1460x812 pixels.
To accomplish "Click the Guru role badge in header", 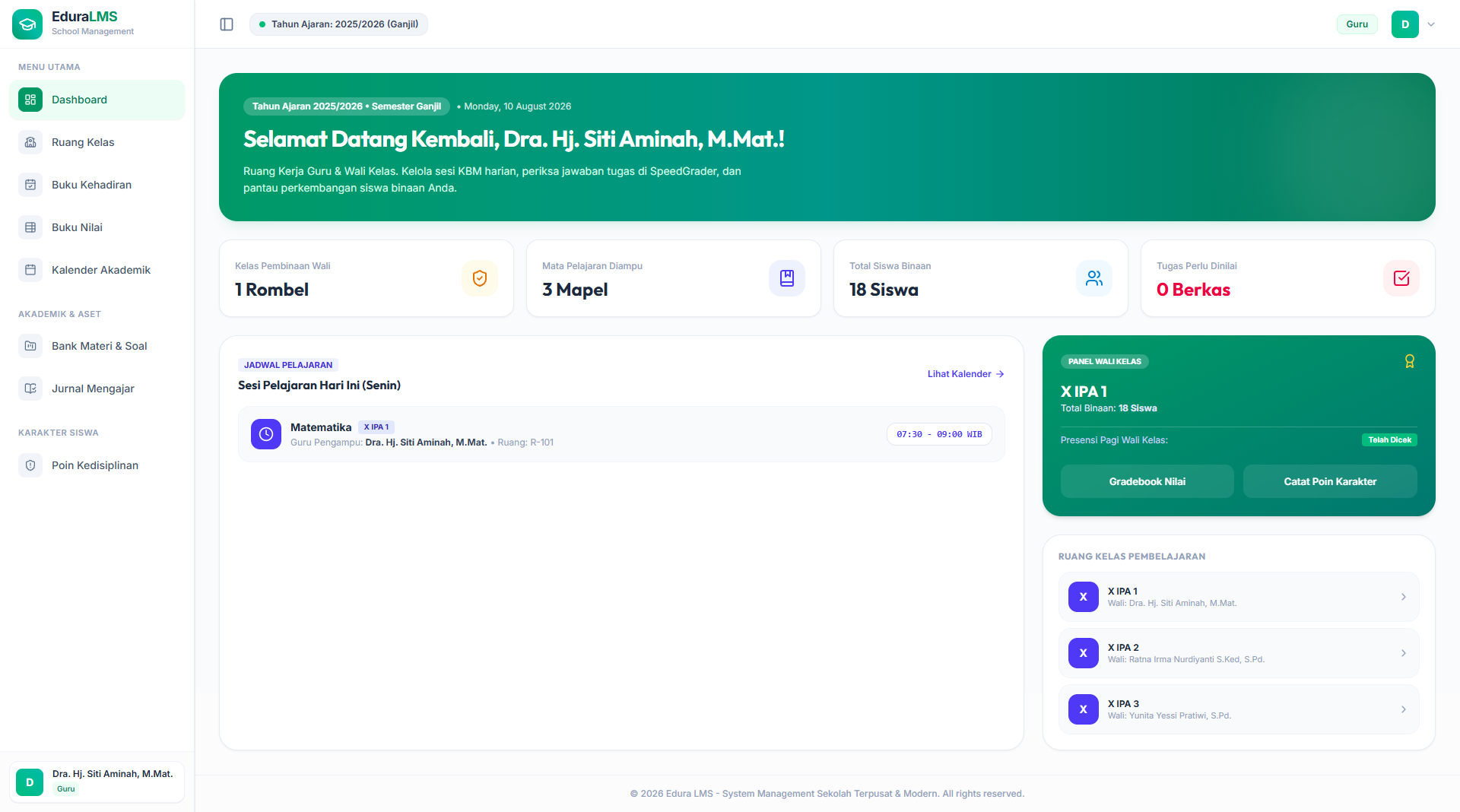I will point(1357,24).
